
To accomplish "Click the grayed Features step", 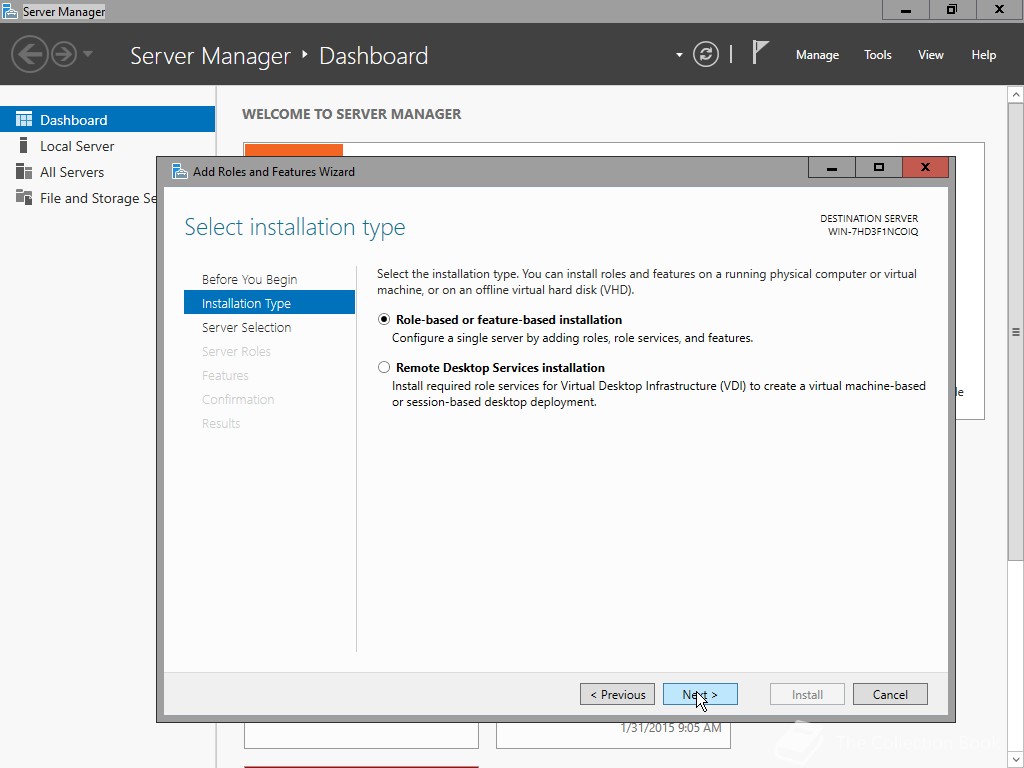I will pos(225,376).
